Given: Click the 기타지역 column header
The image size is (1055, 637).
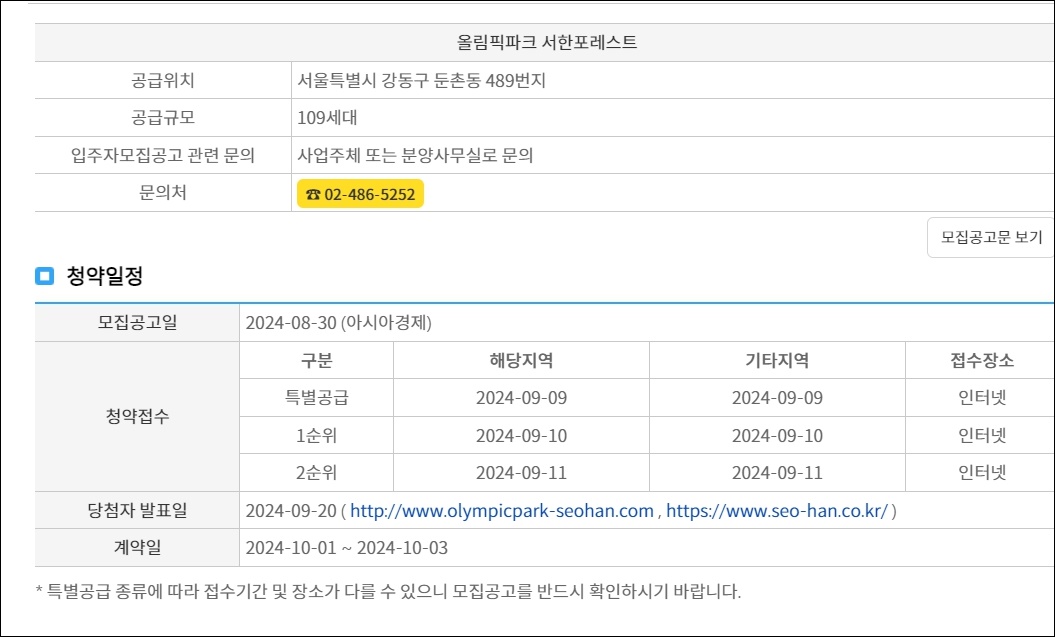Looking at the screenshot, I should tap(777, 361).
